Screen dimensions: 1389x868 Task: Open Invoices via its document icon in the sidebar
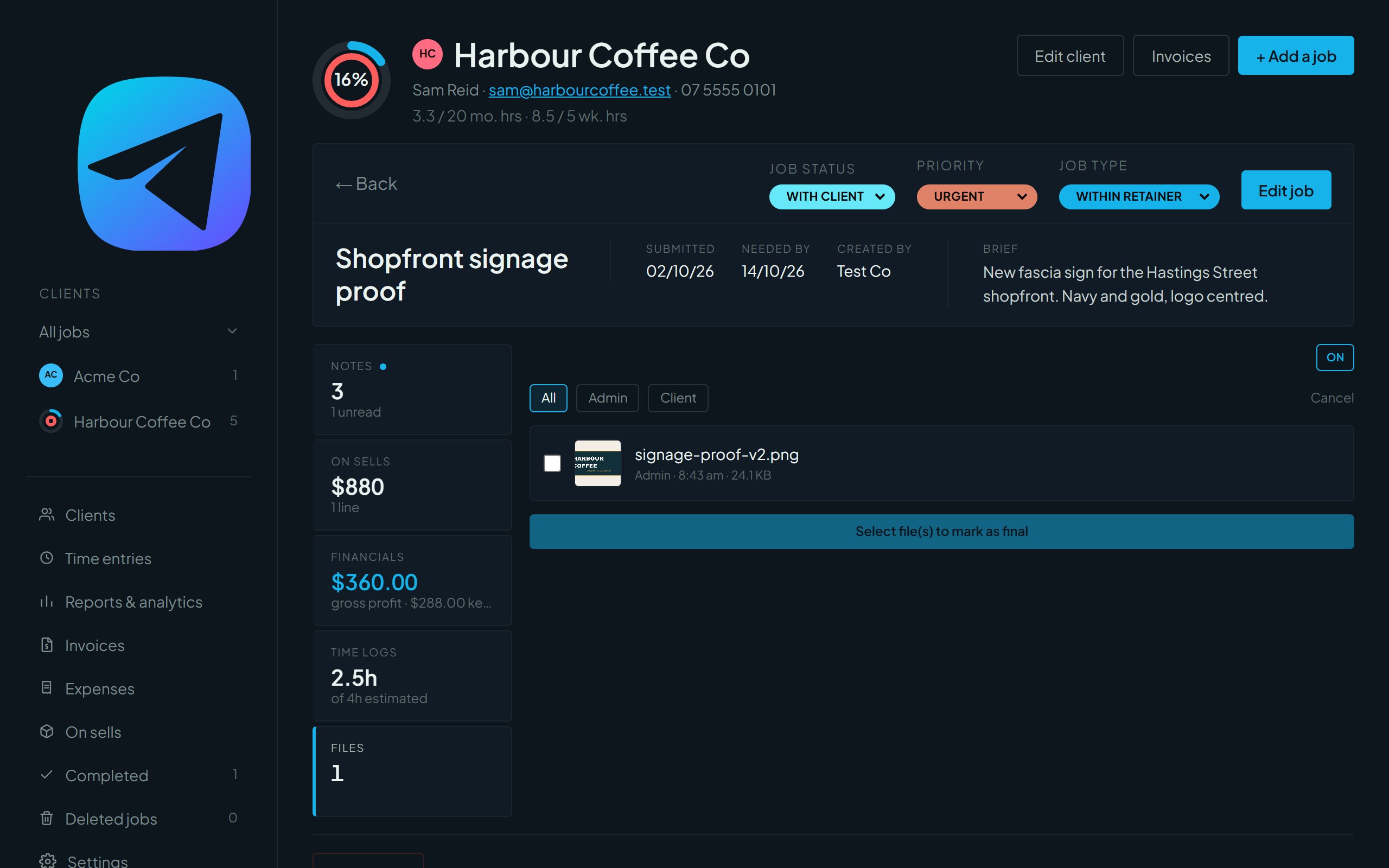[47, 645]
